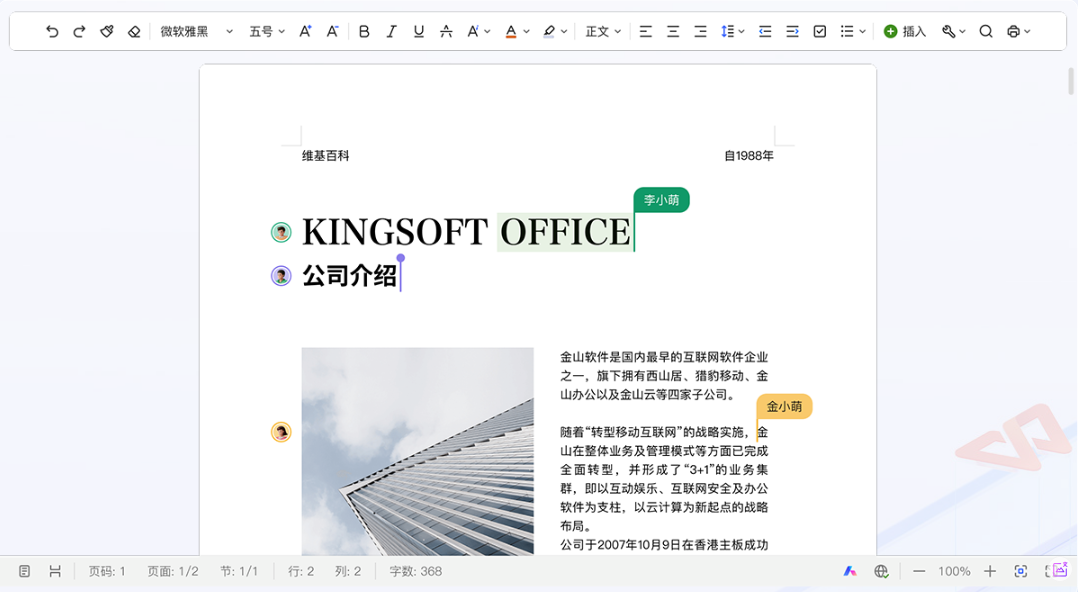Click the 插入 insert menu button
The width and height of the screenshot is (1078, 592).
point(905,32)
